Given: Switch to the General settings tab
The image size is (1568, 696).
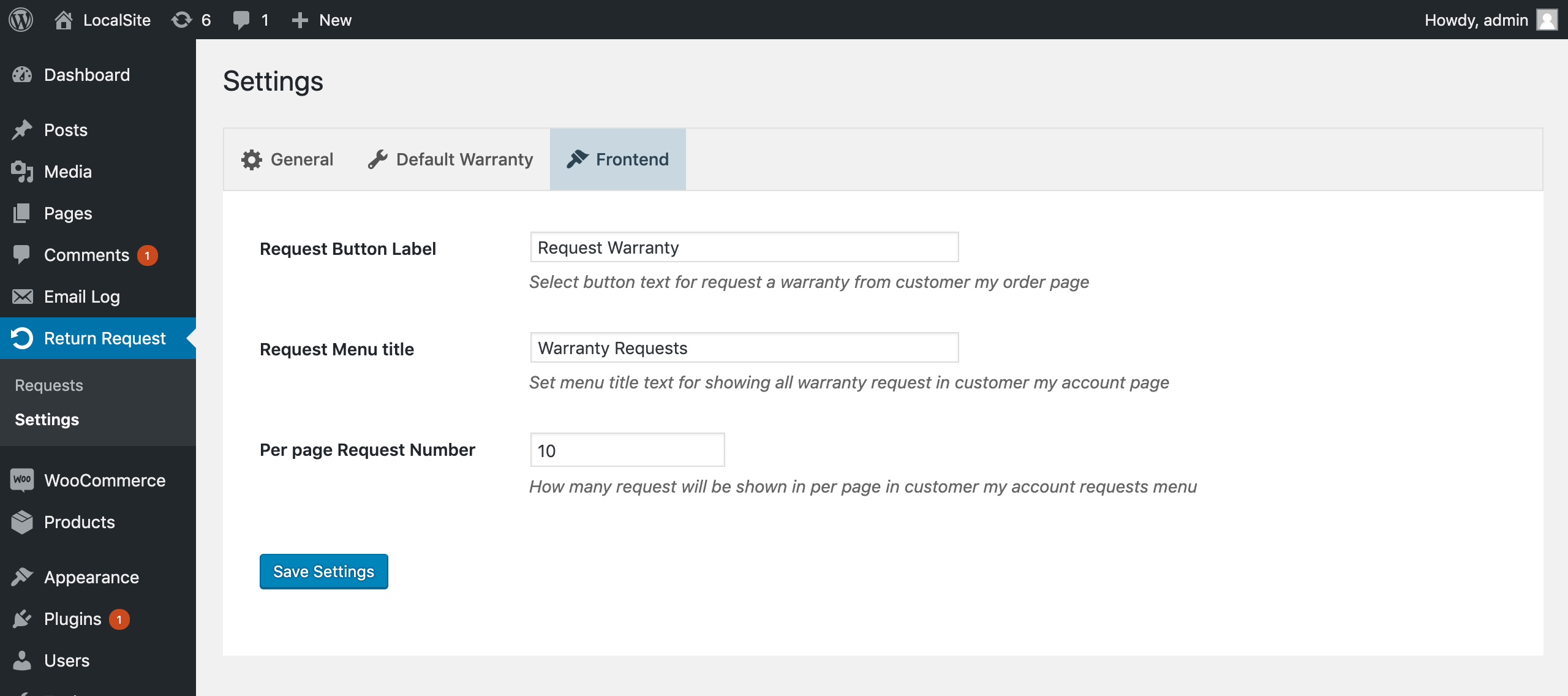Looking at the screenshot, I should pos(287,159).
